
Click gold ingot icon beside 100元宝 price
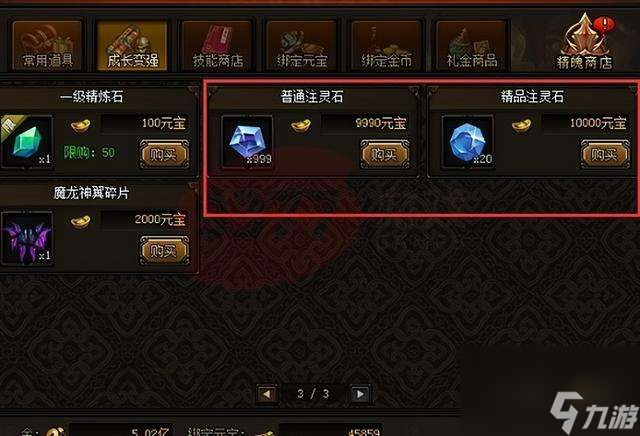coord(80,125)
